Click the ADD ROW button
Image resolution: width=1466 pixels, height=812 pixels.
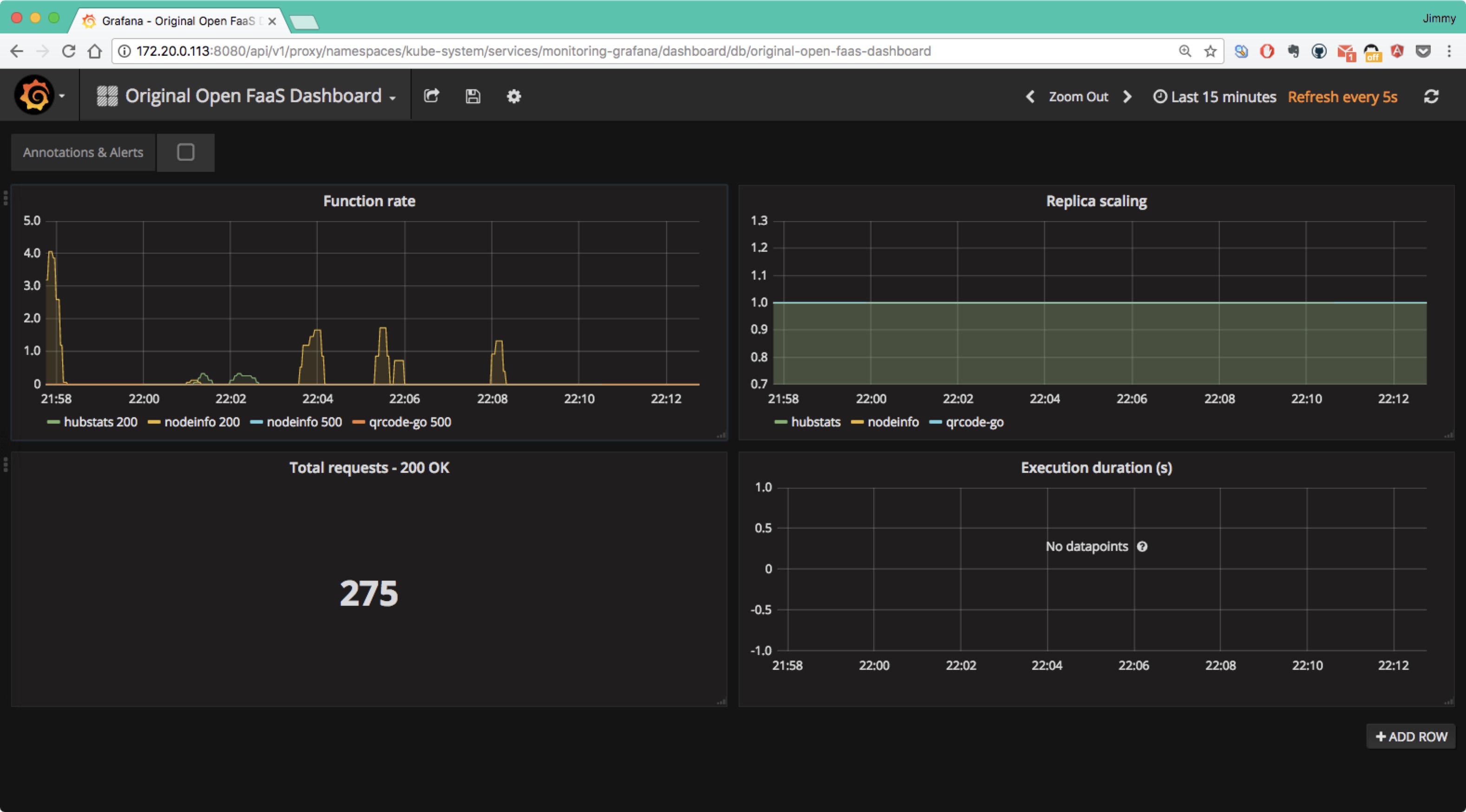[x=1410, y=736]
